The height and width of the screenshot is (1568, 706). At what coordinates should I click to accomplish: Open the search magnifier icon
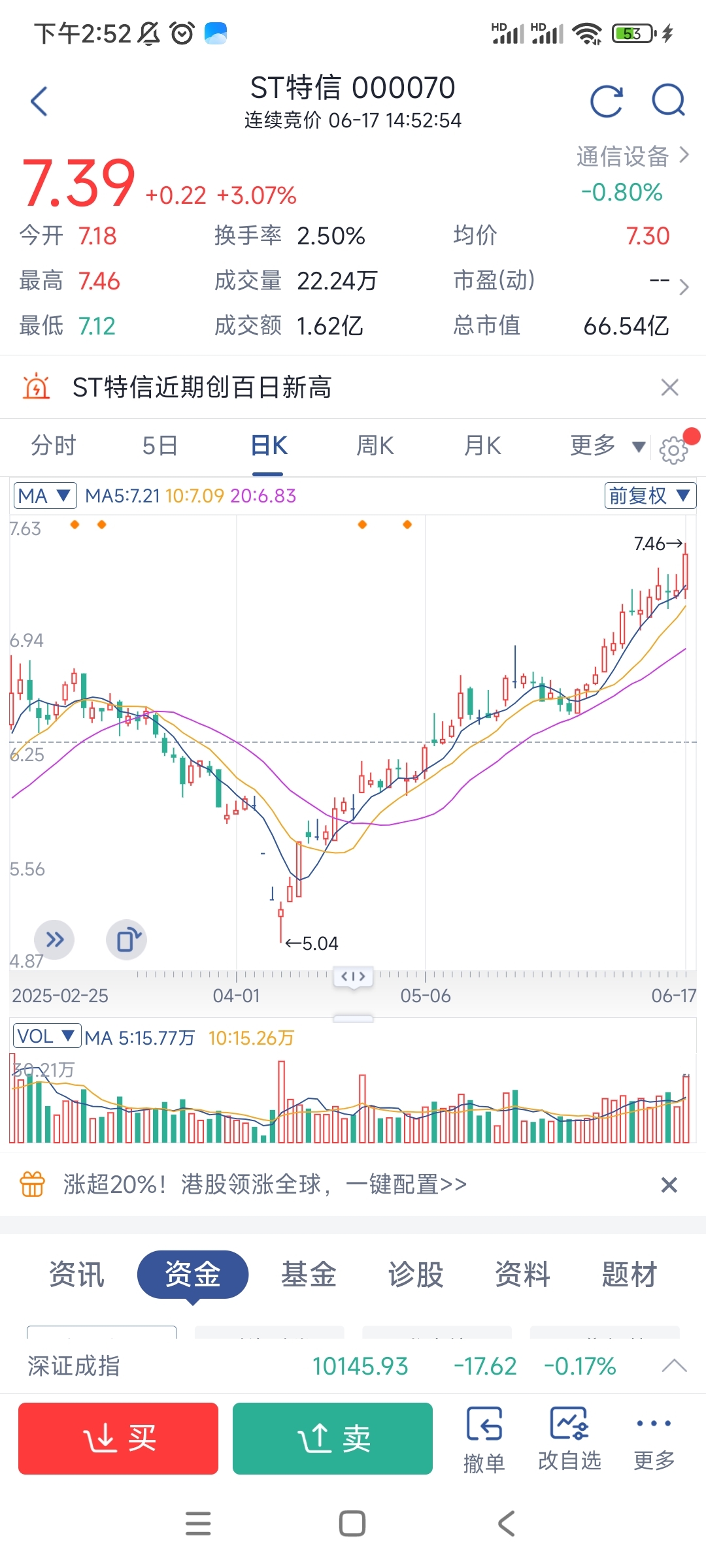click(x=669, y=101)
